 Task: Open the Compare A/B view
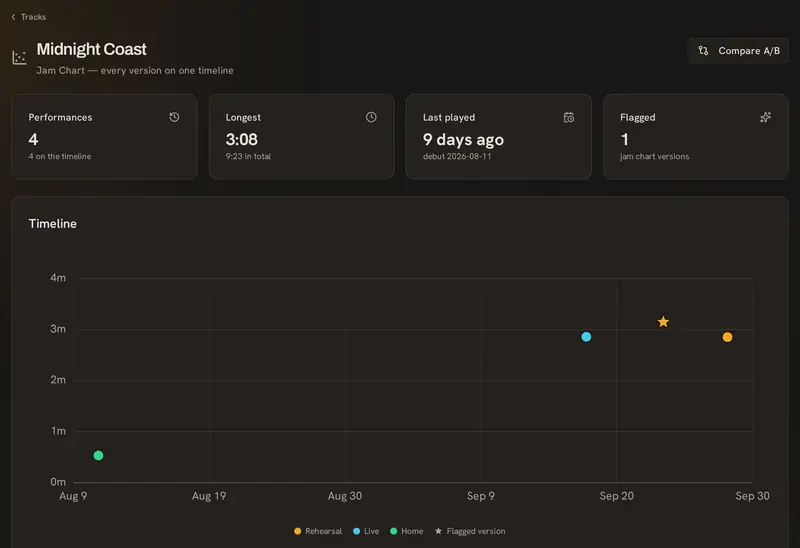(x=738, y=51)
